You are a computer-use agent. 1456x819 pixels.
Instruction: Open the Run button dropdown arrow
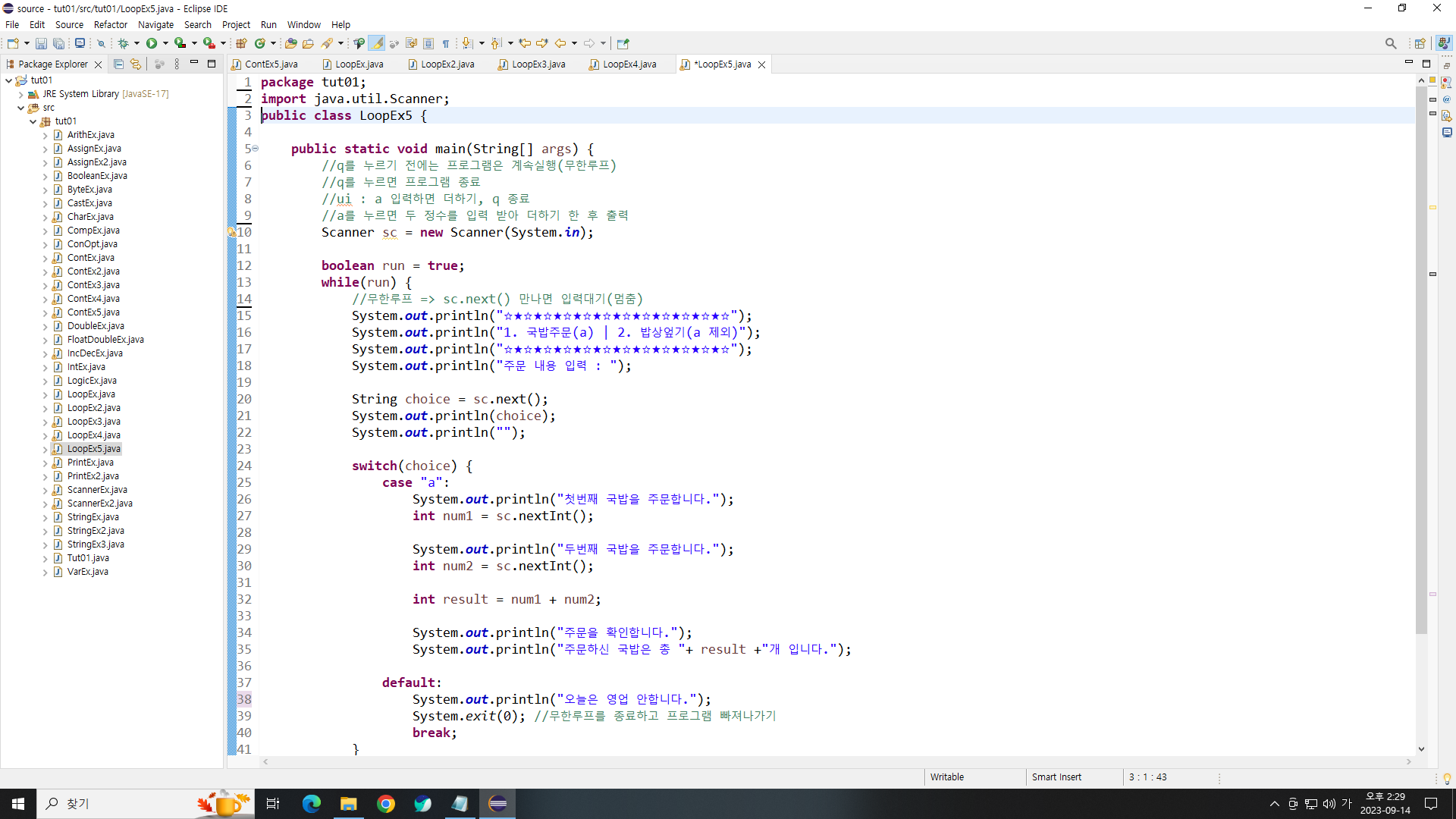tap(165, 43)
